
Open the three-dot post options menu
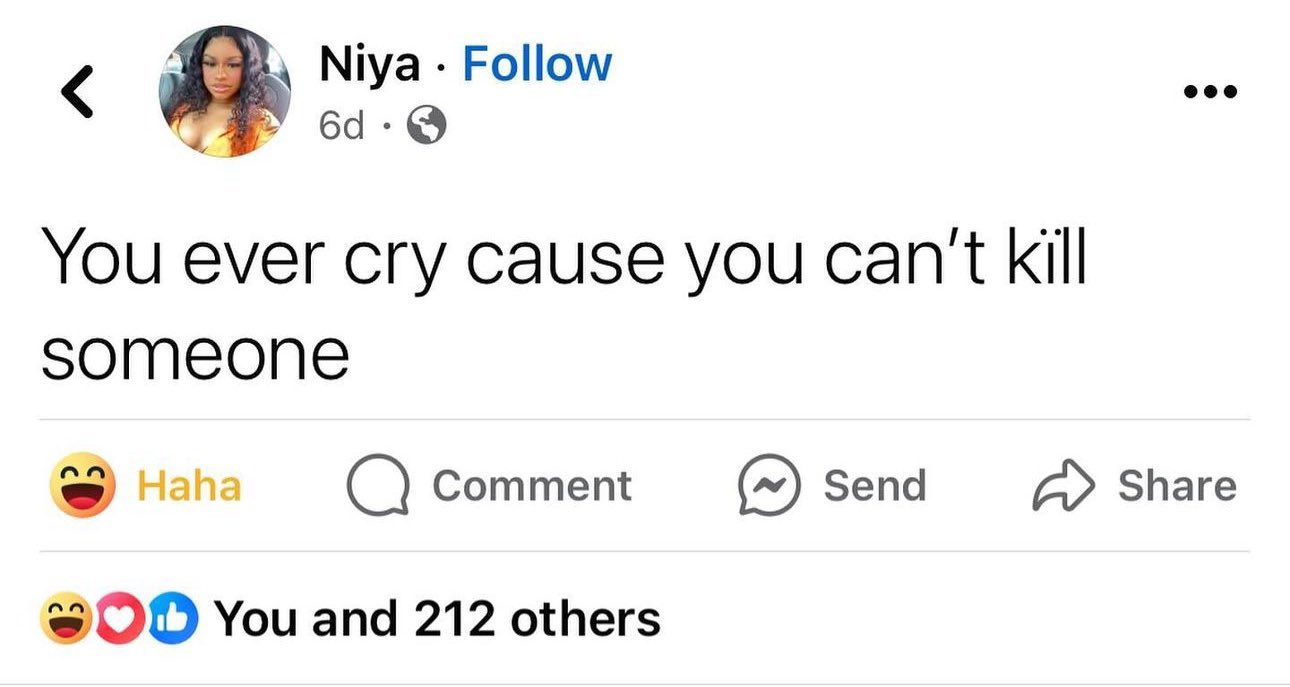tap(1209, 93)
